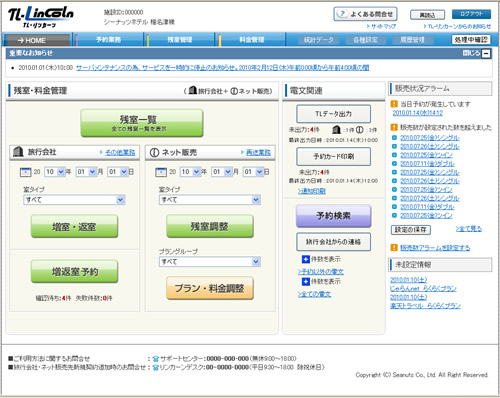Click the orange icon beside 販売数アラームを設定する
Viewport: 500px width, 398px height.
[394, 247]
